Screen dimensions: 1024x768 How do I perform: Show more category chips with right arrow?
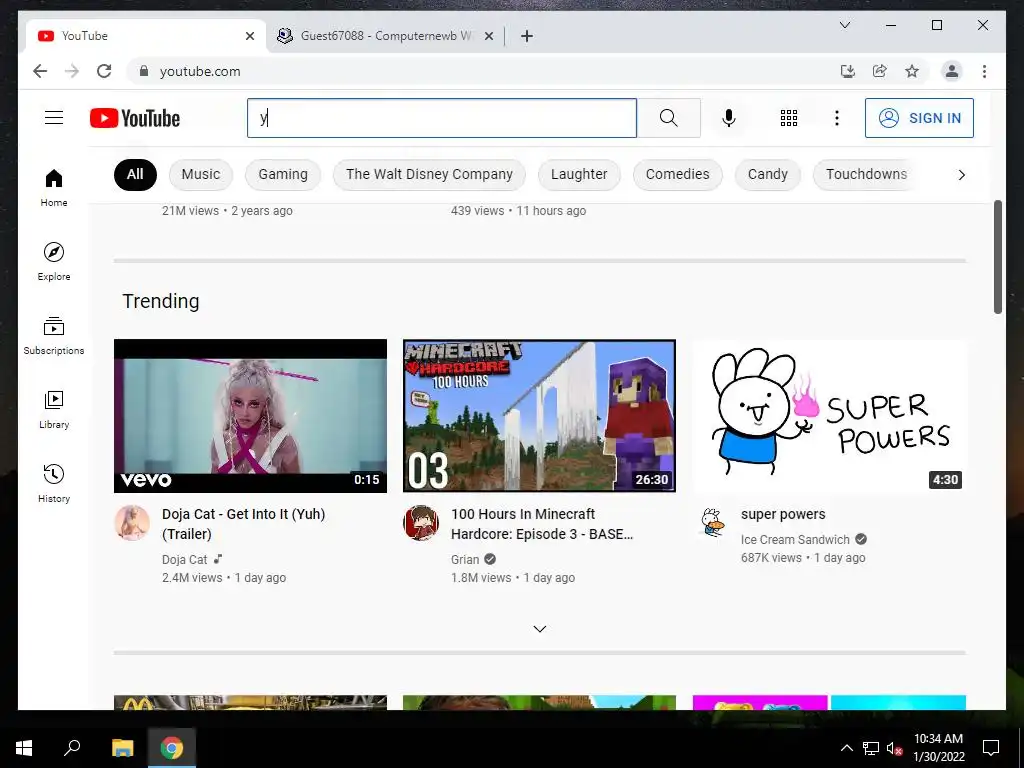tap(961, 174)
